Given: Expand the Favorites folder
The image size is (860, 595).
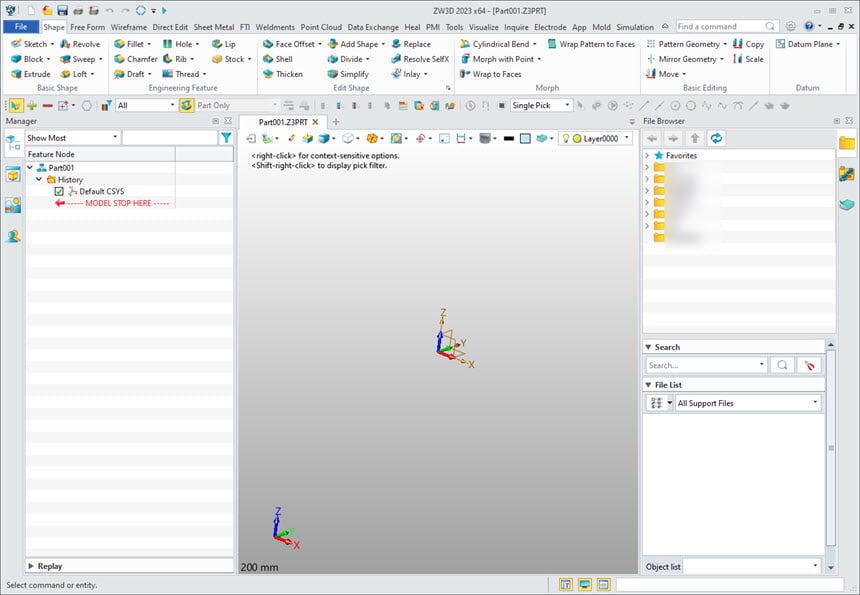Looking at the screenshot, I should click(x=647, y=156).
